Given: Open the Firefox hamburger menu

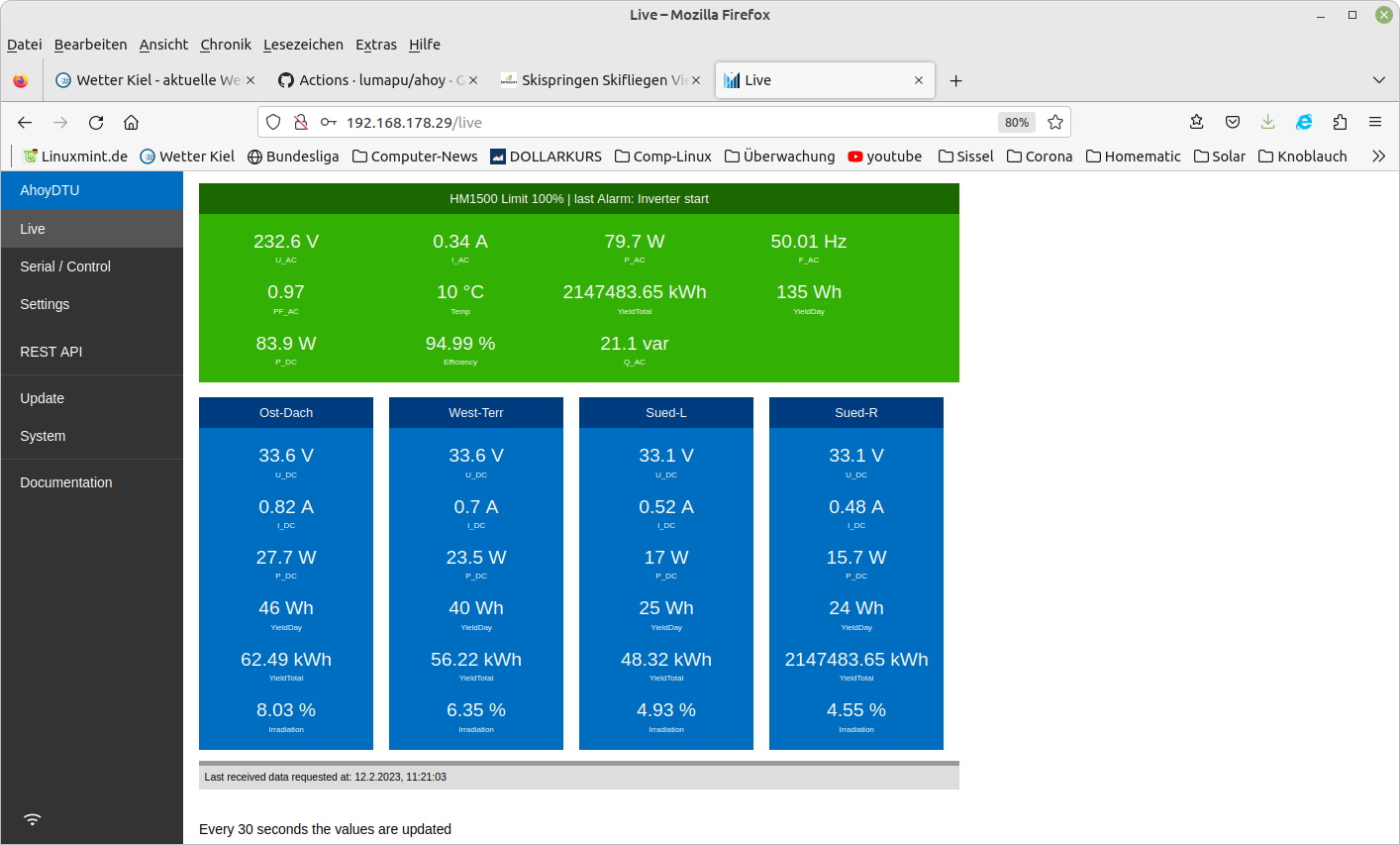Looking at the screenshot, I should 1375,122.
